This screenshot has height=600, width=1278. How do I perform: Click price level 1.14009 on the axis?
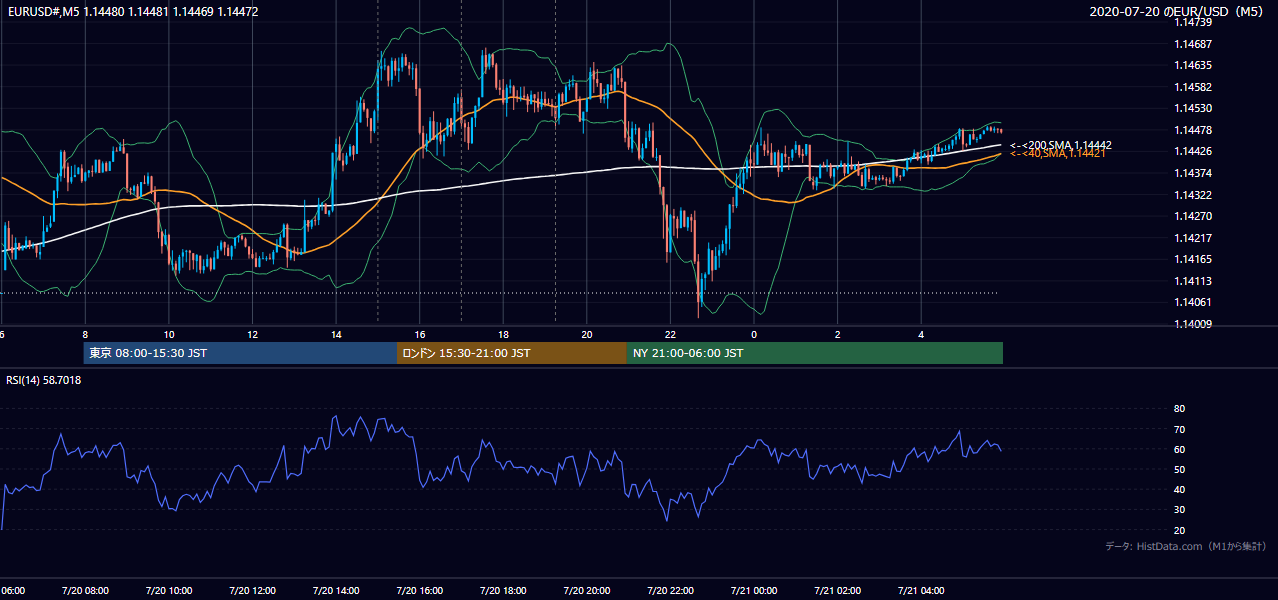click(x=1193, y=324)
